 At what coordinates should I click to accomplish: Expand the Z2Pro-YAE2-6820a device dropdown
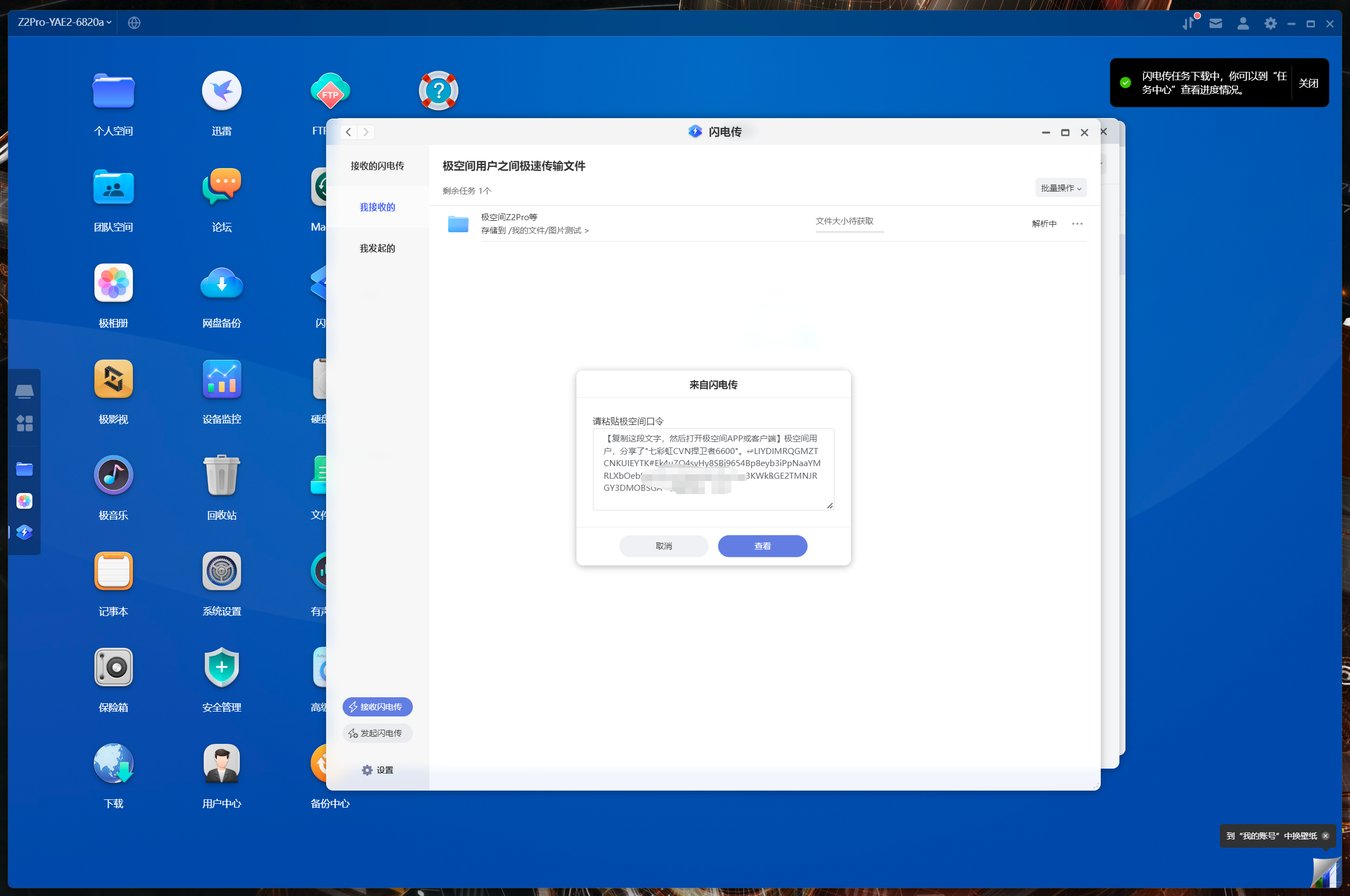point(64,23)
